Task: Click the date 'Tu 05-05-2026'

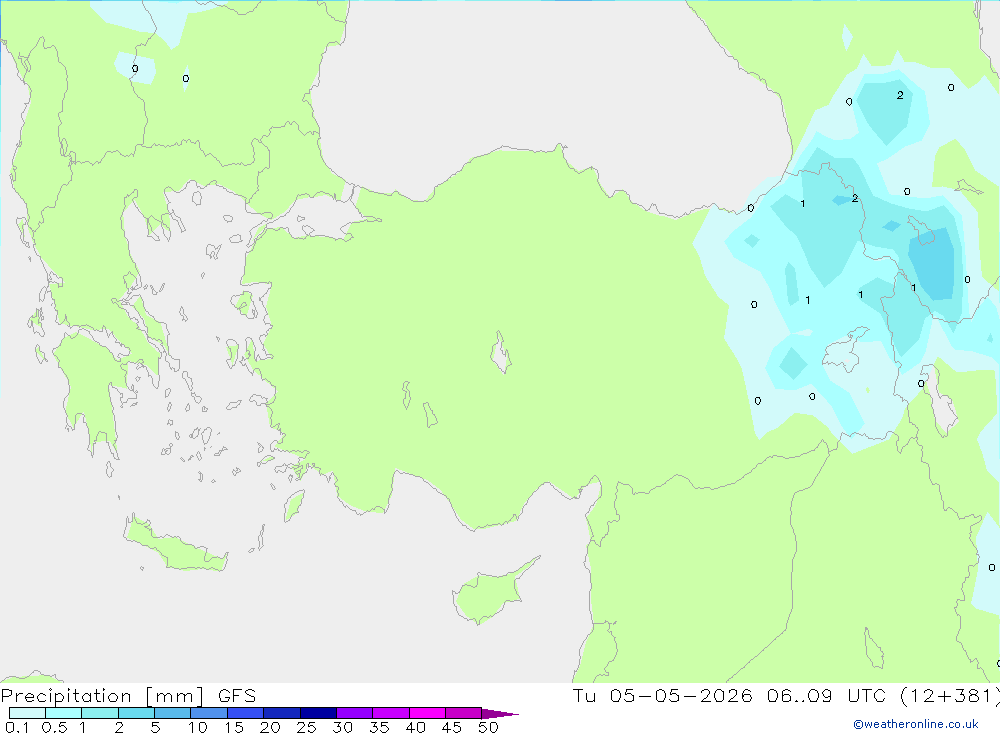Action: pos(663,695)
